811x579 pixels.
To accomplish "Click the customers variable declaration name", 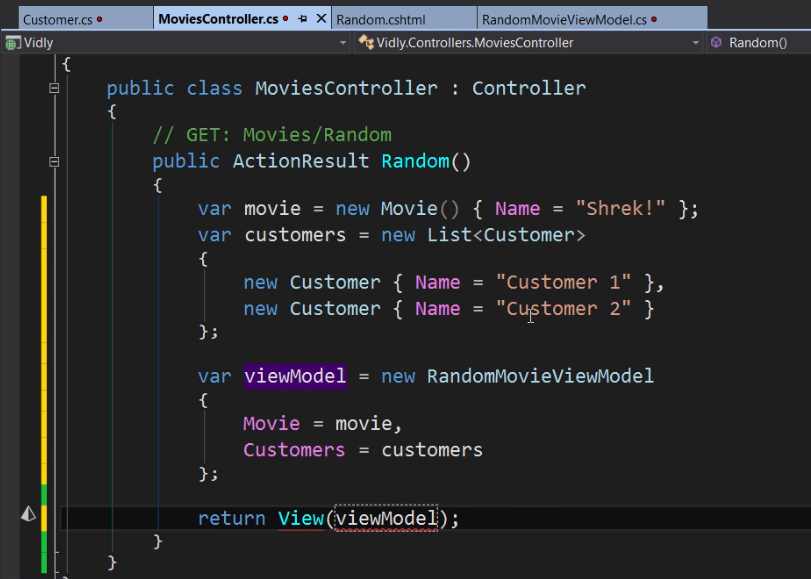I will [x=295, y=235].
